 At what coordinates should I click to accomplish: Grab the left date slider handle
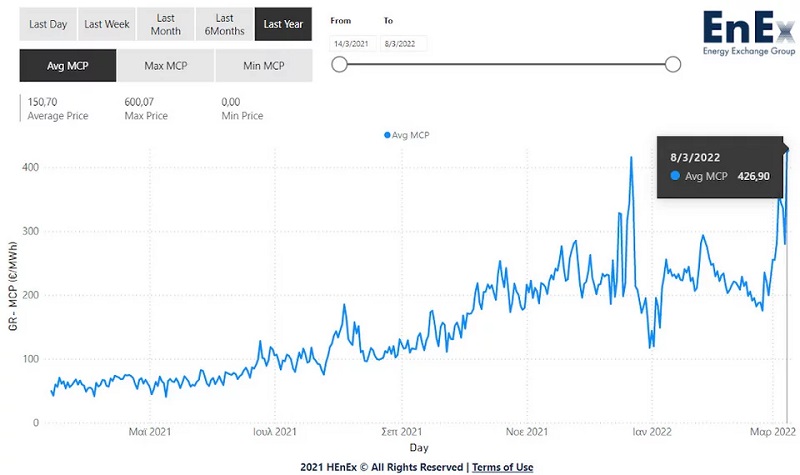click(x=340, y=65)
